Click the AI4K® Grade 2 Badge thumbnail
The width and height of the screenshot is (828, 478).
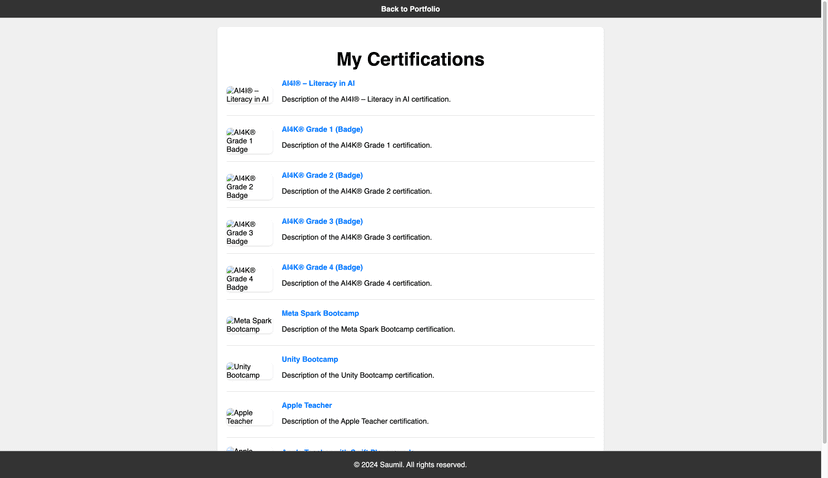249,187
